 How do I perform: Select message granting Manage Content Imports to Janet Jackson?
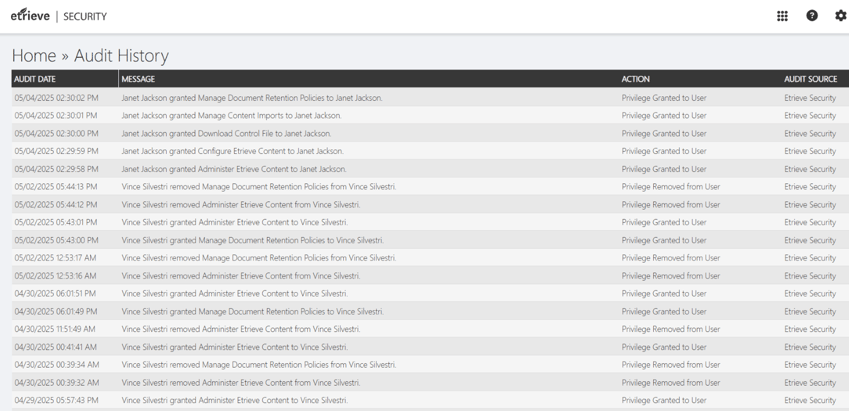pos(231,116)
